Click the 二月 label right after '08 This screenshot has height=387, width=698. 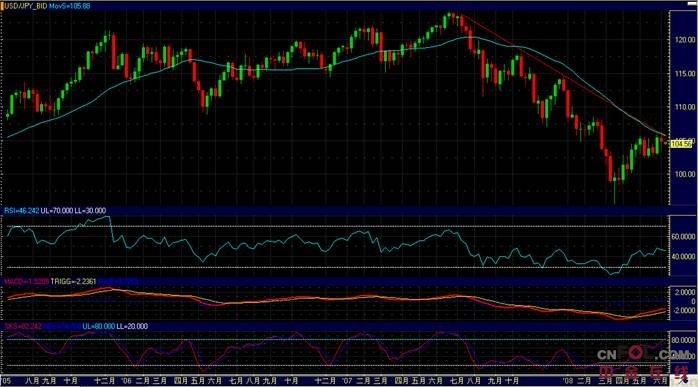(584, 381)
